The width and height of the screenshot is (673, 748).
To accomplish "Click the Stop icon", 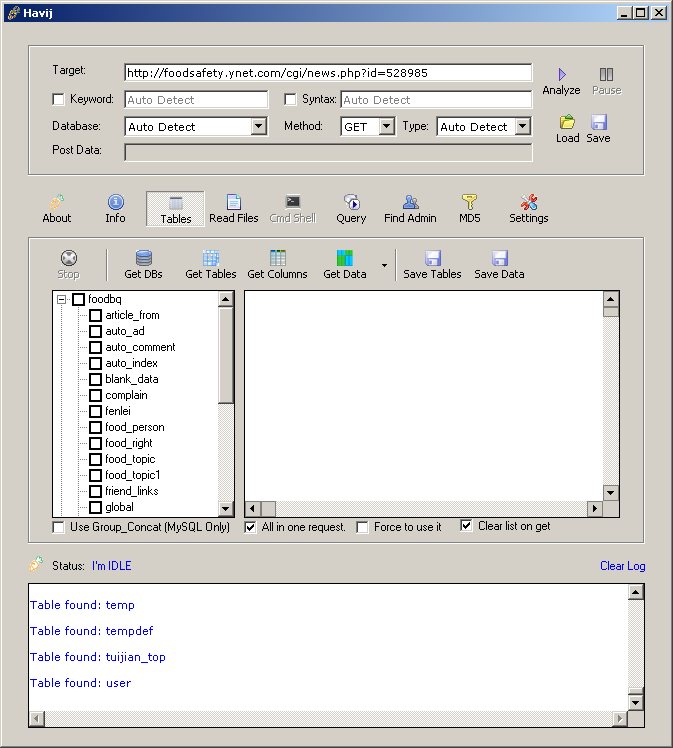I will pos(69,258).
